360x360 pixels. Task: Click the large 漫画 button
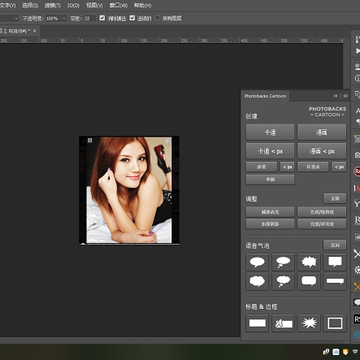322,132
